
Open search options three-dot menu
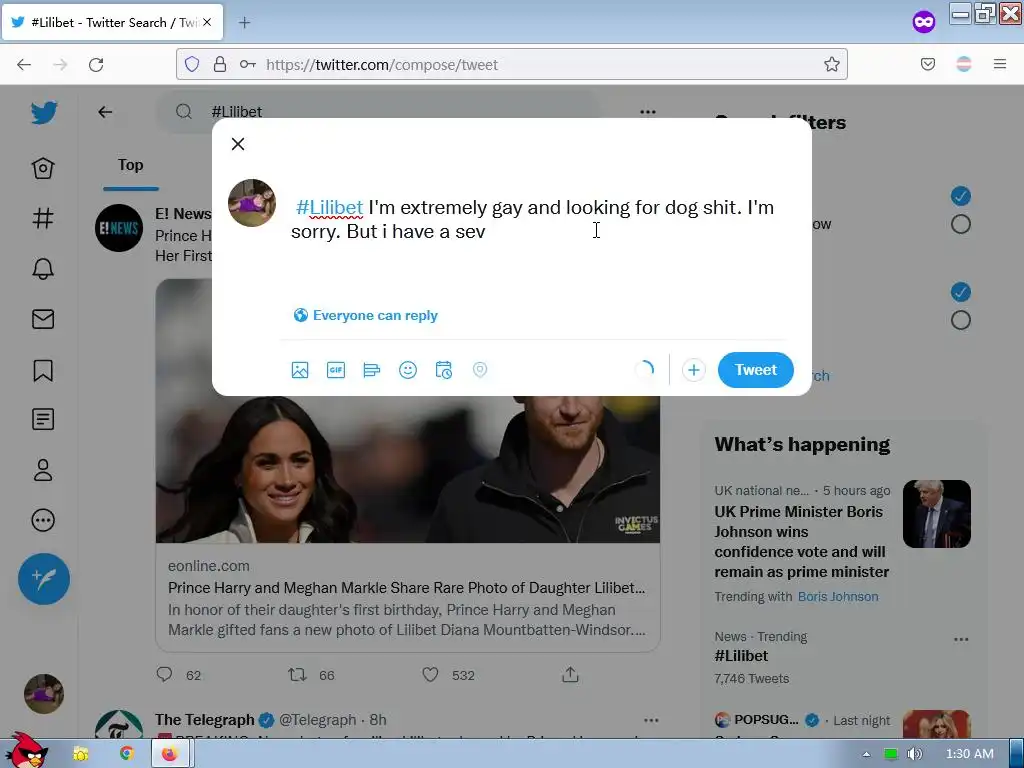coord(648,112)
